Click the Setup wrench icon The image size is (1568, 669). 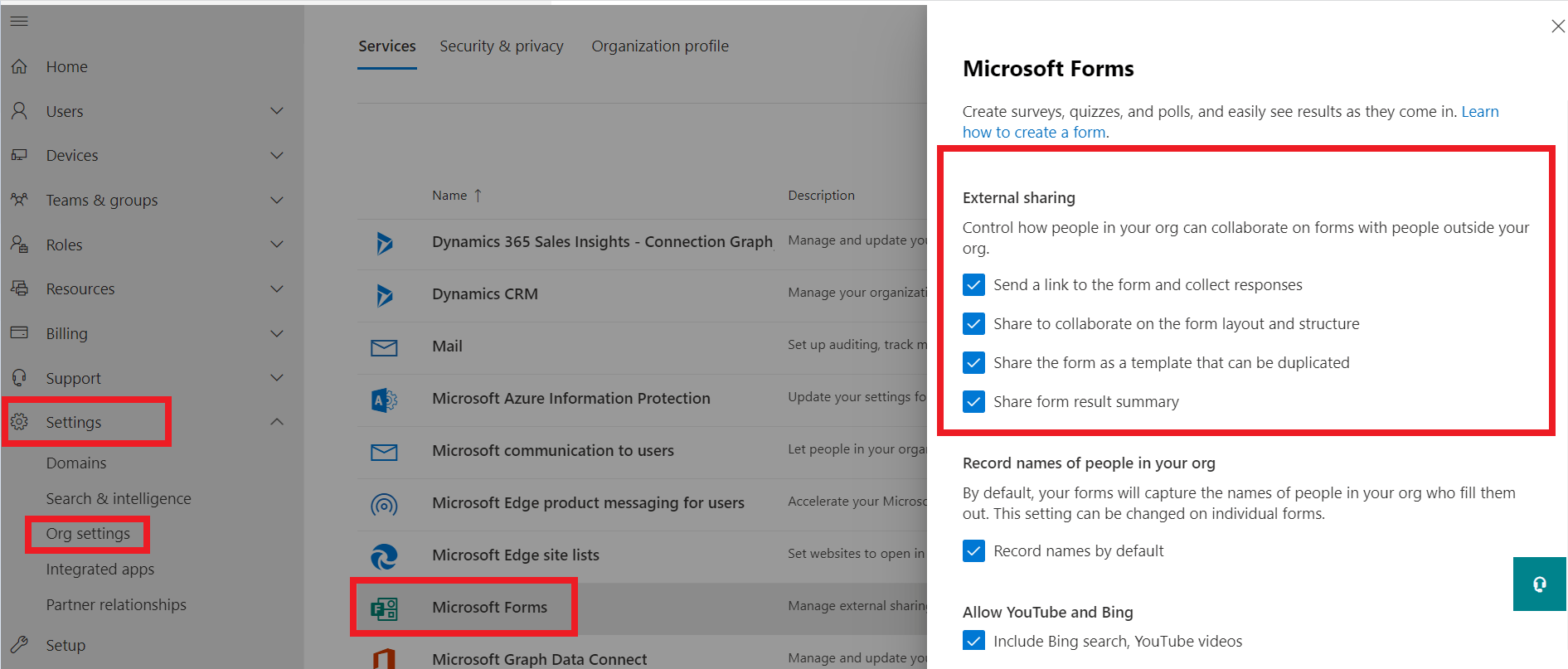(19, 645)
